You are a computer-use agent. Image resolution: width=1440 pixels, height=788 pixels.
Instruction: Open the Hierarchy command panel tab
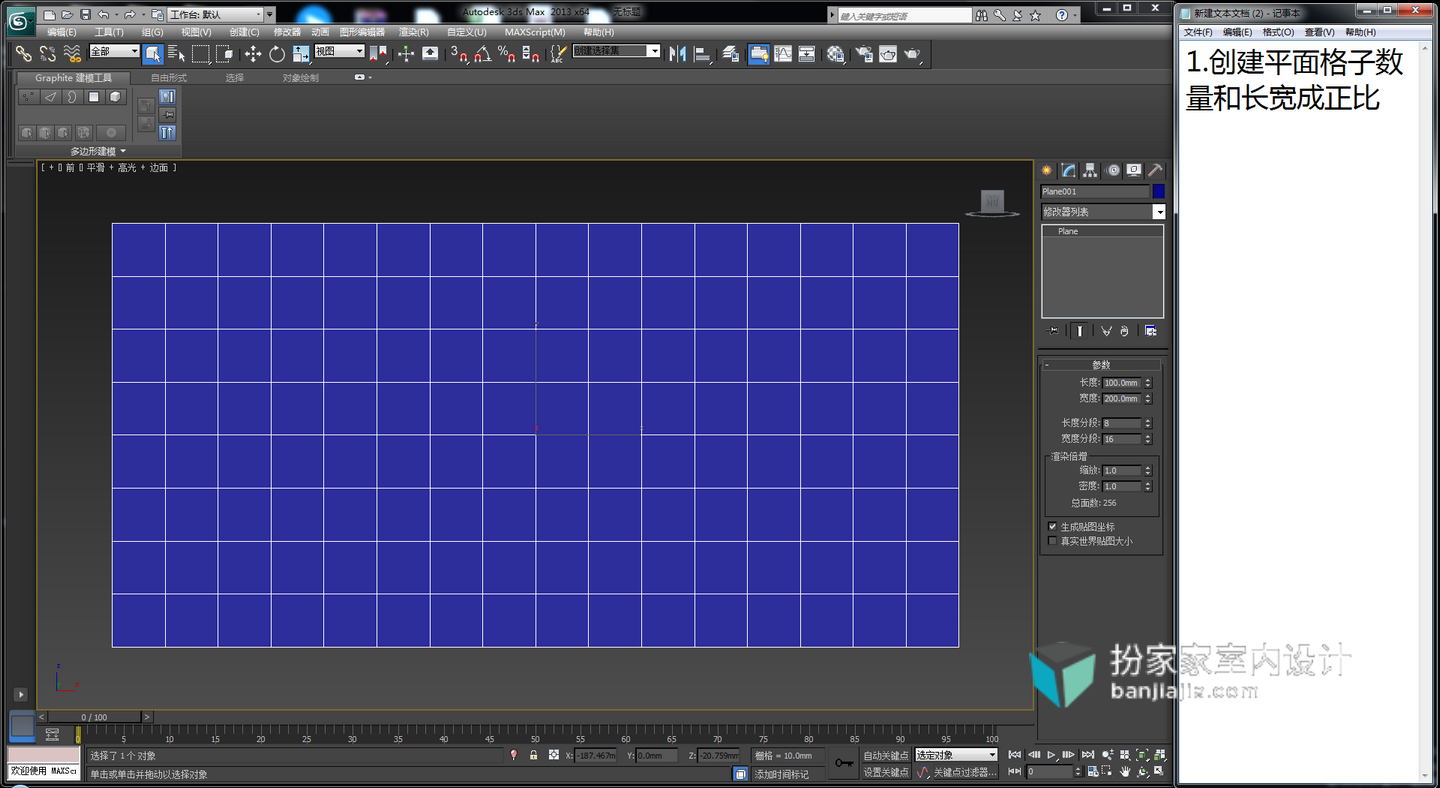(x=1090, y=170)
